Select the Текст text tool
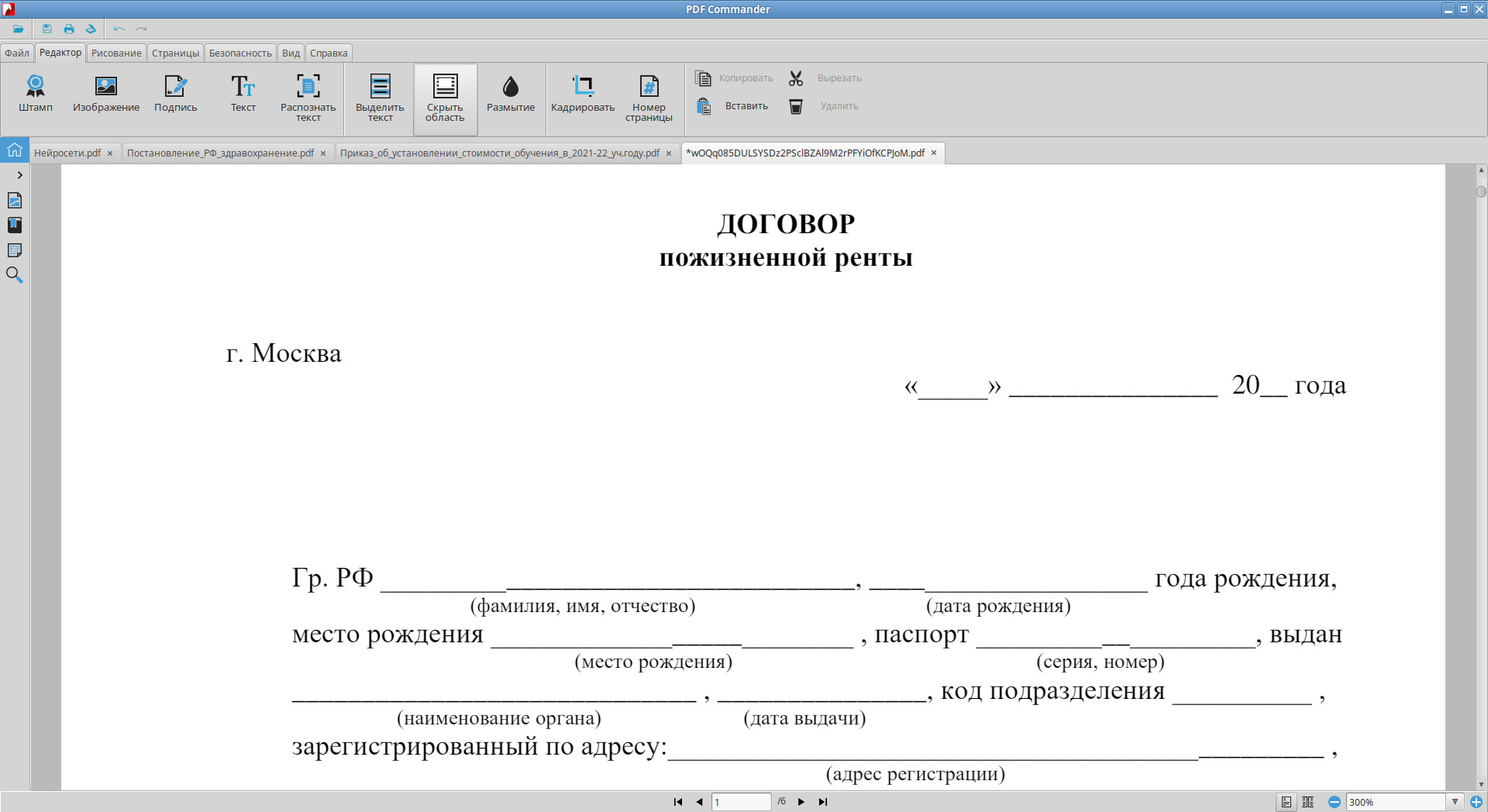This screenshot has width=1488, height=812. (x=243, y=94)
